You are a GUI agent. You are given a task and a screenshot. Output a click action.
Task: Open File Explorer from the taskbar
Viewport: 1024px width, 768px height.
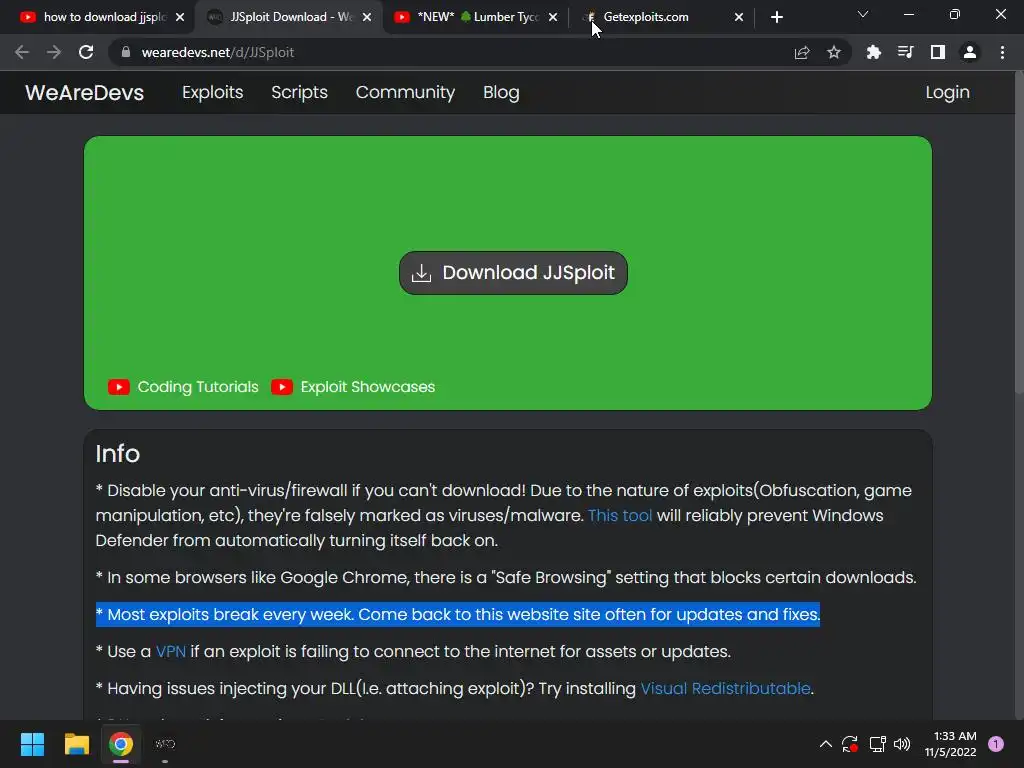click(x=76, y=744)
